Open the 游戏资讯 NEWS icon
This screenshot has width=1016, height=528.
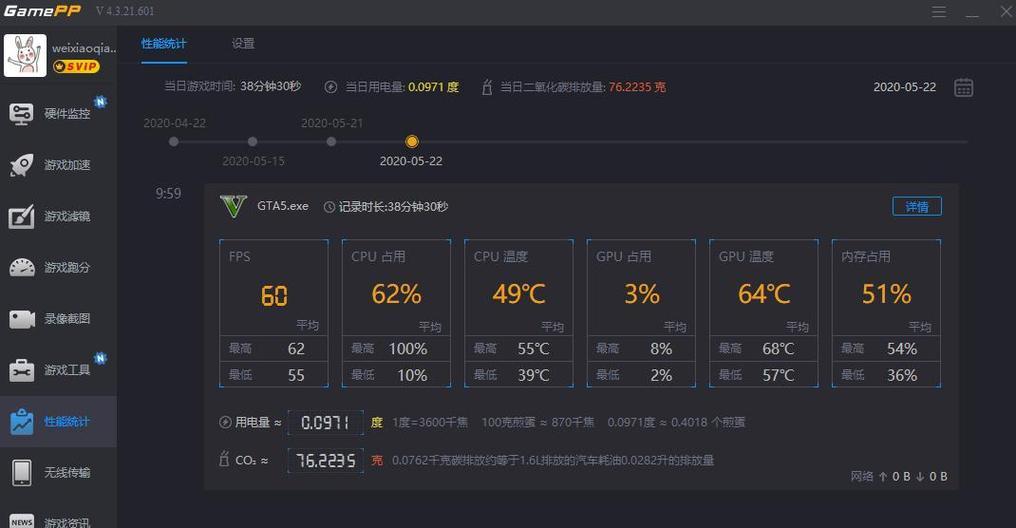pyautogui.click(x=21, y=522)
